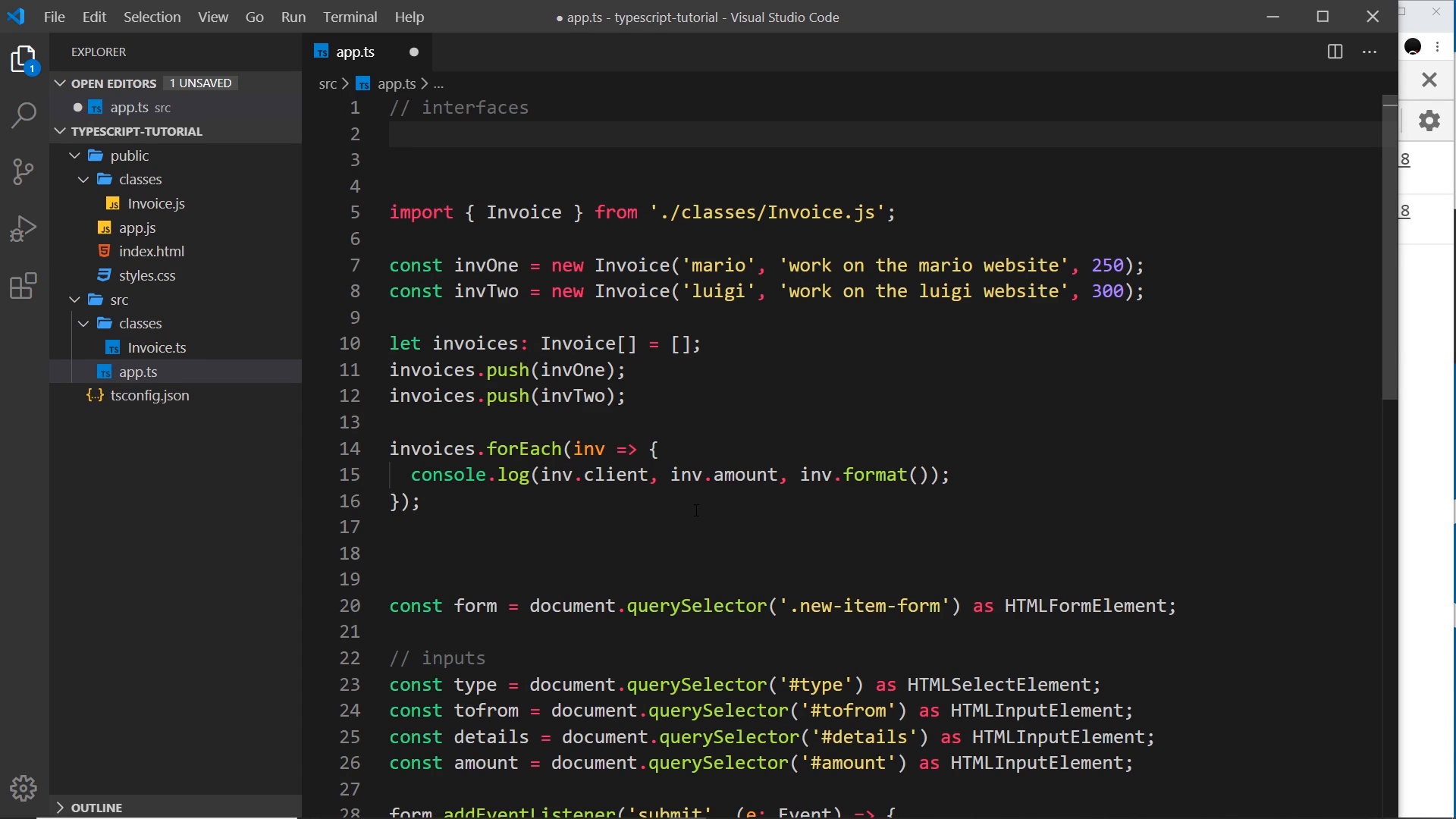
Task: Place cursor on empty line 2
Action: 883,133
